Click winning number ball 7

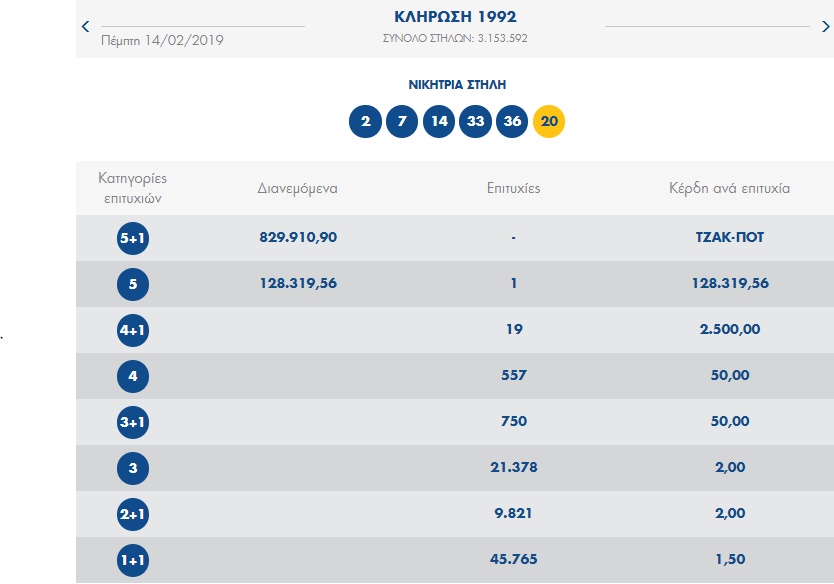(x=402, y=122)
